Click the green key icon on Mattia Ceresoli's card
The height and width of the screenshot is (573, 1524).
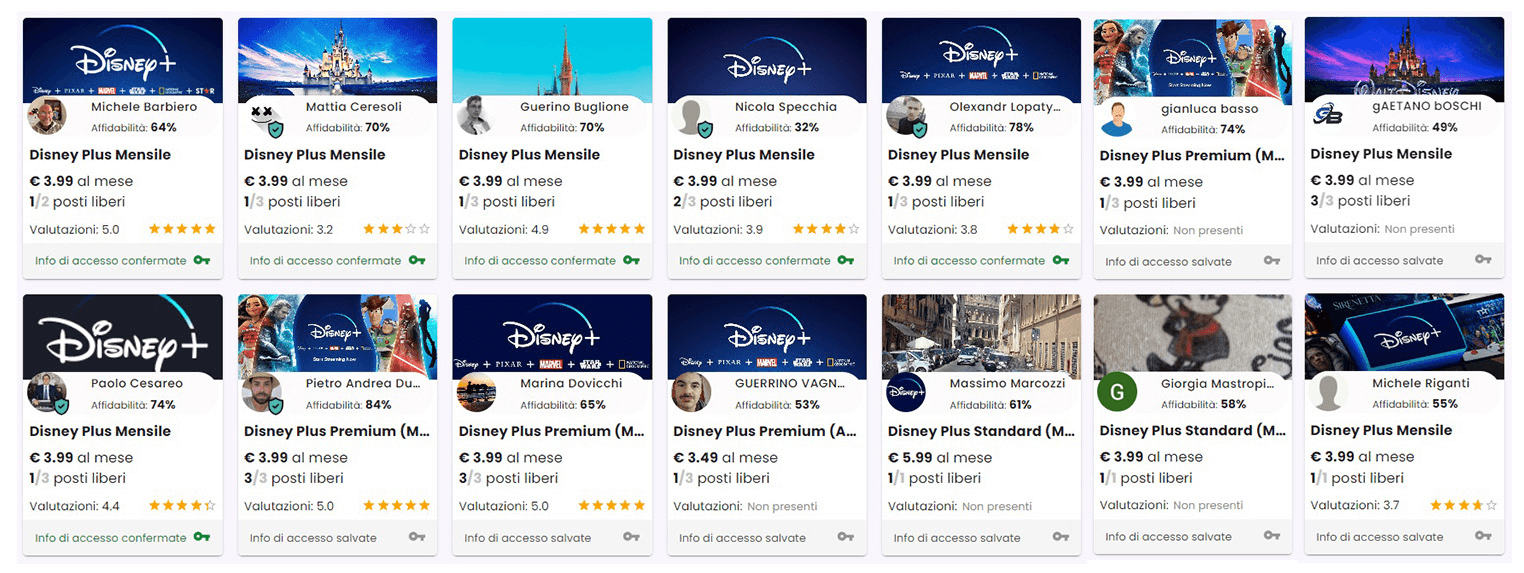[416, 260]
